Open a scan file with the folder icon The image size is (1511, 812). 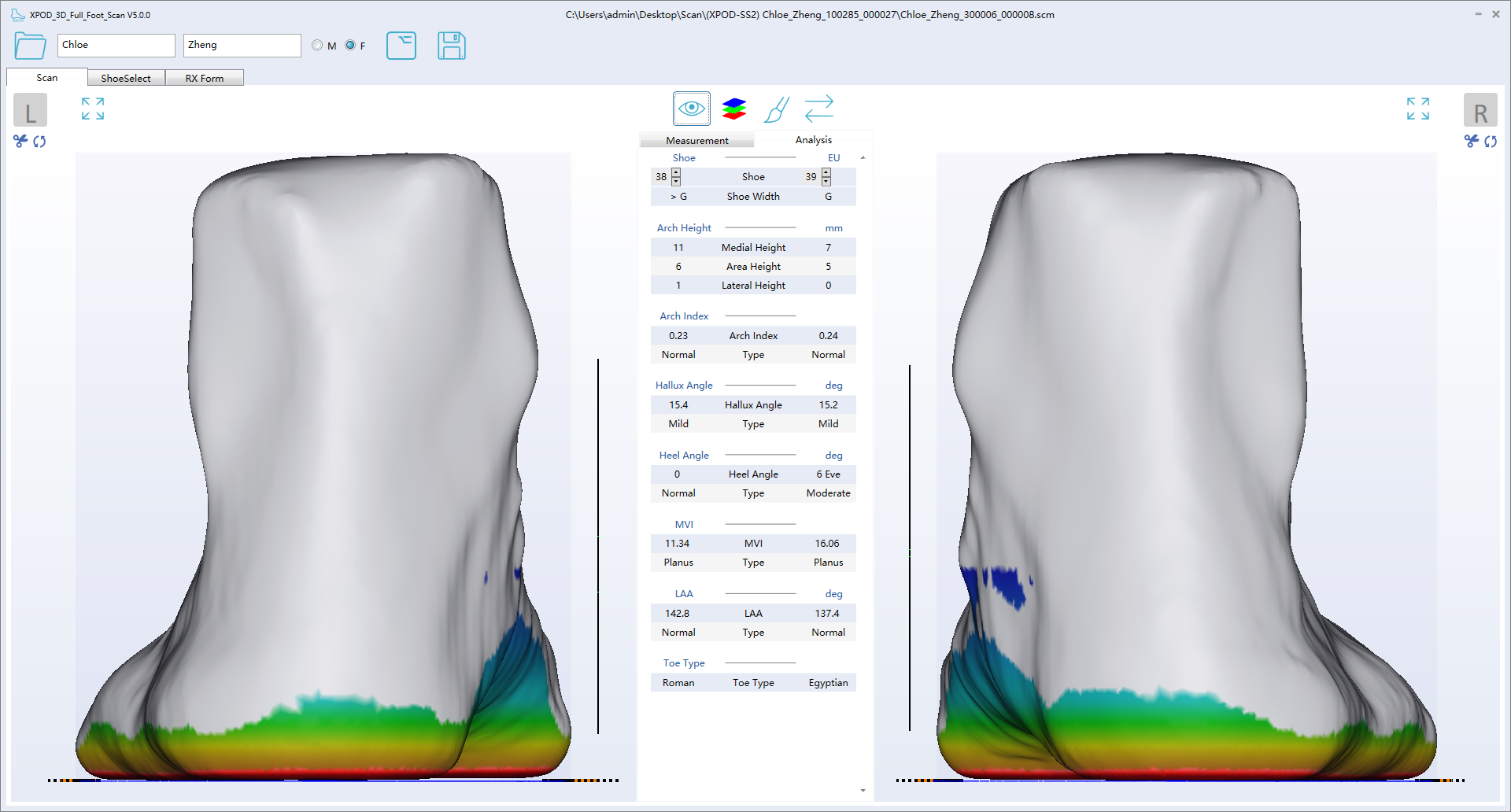point(29,46)
